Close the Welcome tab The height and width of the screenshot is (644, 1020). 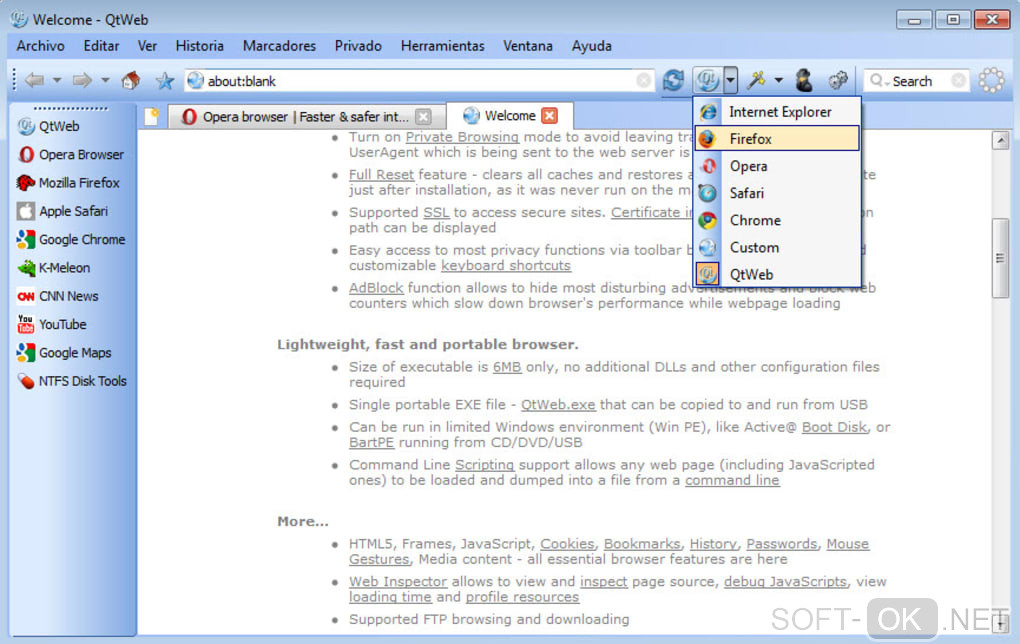pos(550,116)
